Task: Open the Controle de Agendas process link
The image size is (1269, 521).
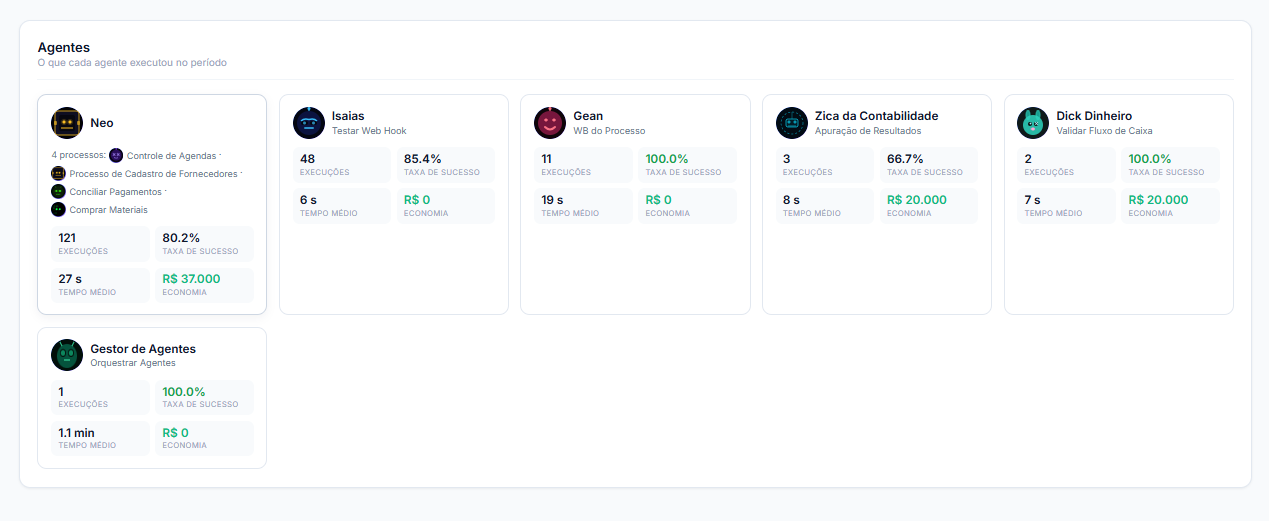Action: tap(171, 156)
